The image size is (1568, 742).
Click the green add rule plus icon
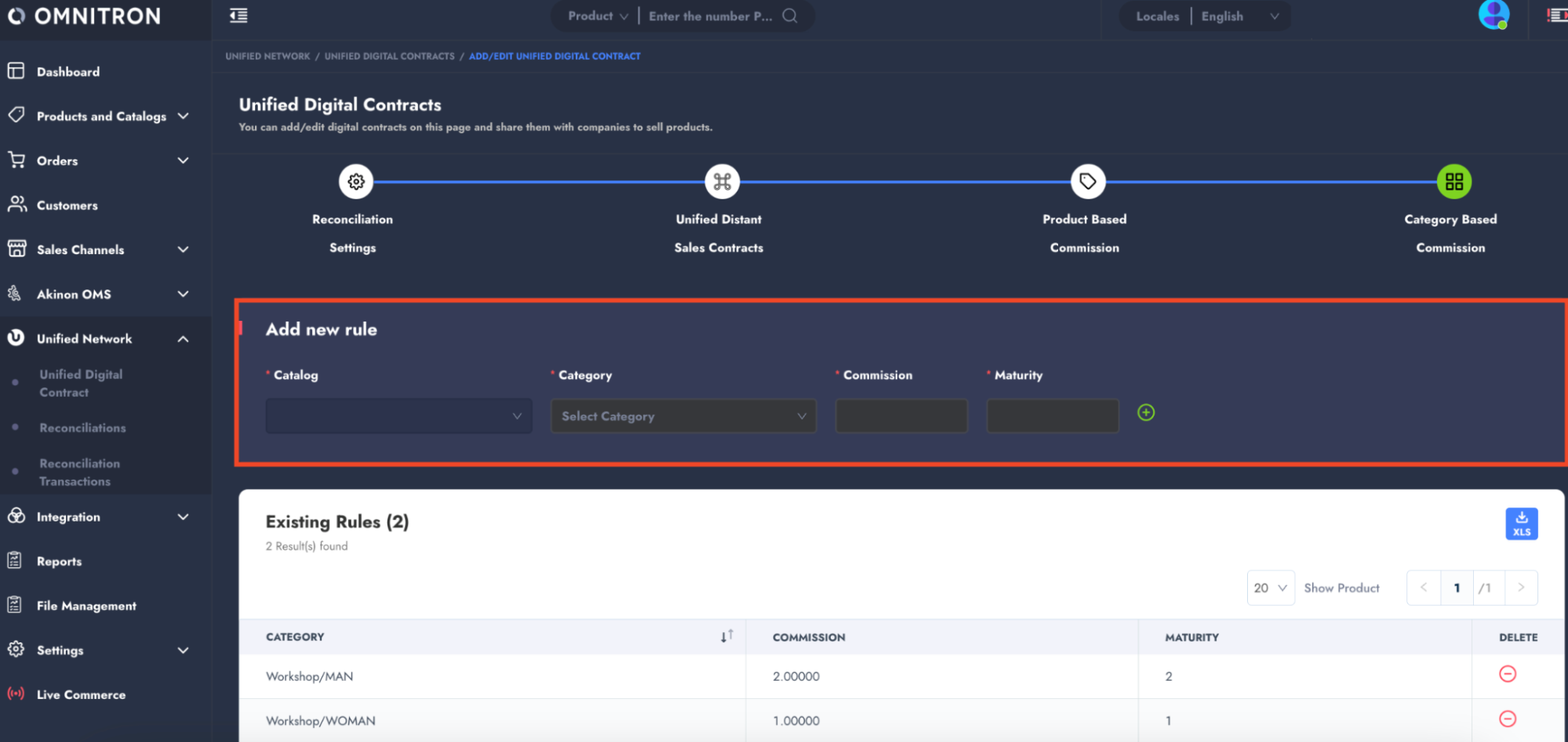point(1145,413)
